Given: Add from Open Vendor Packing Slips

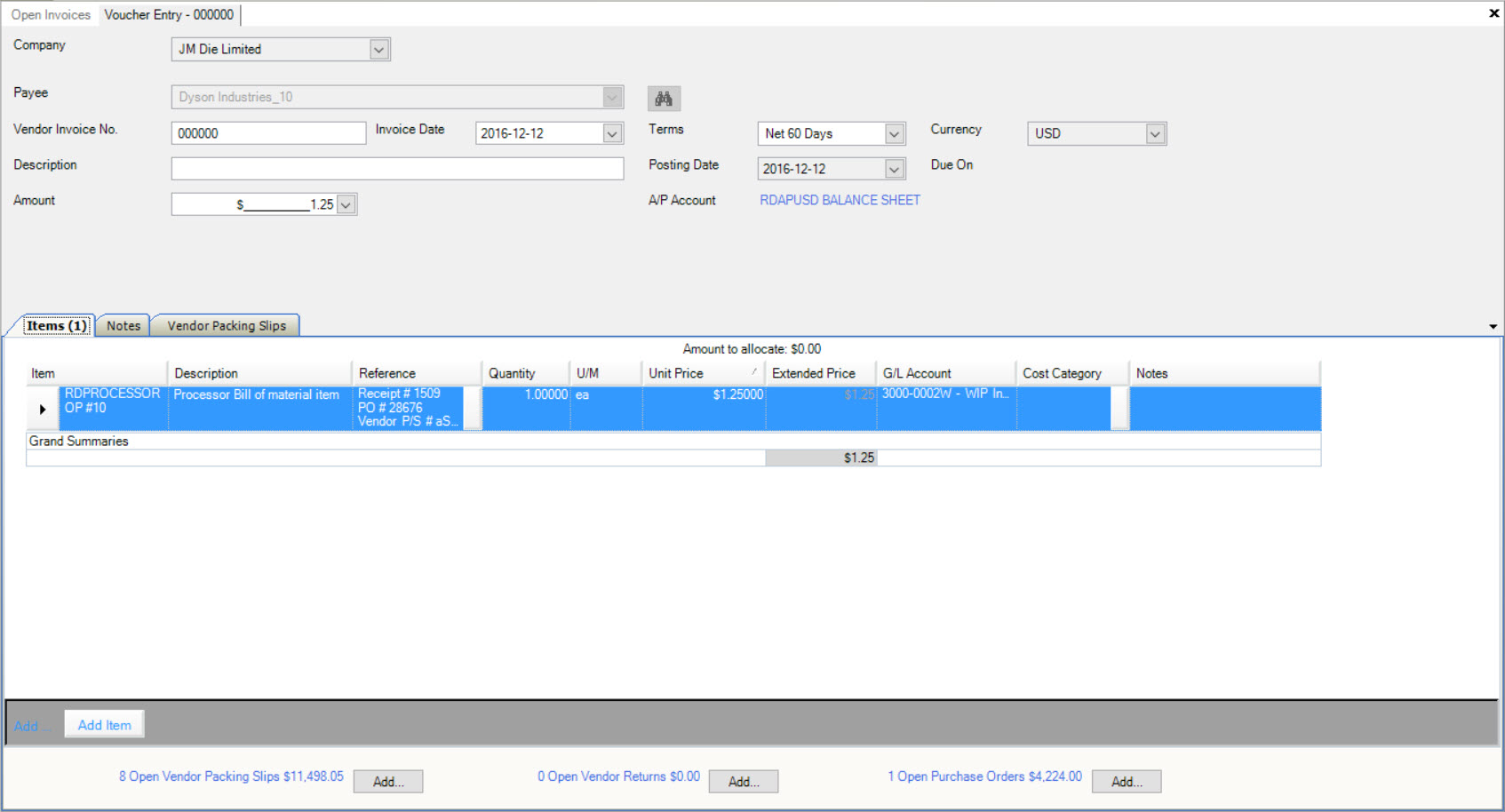Looking at the screenshot, I should click(388, 782).
